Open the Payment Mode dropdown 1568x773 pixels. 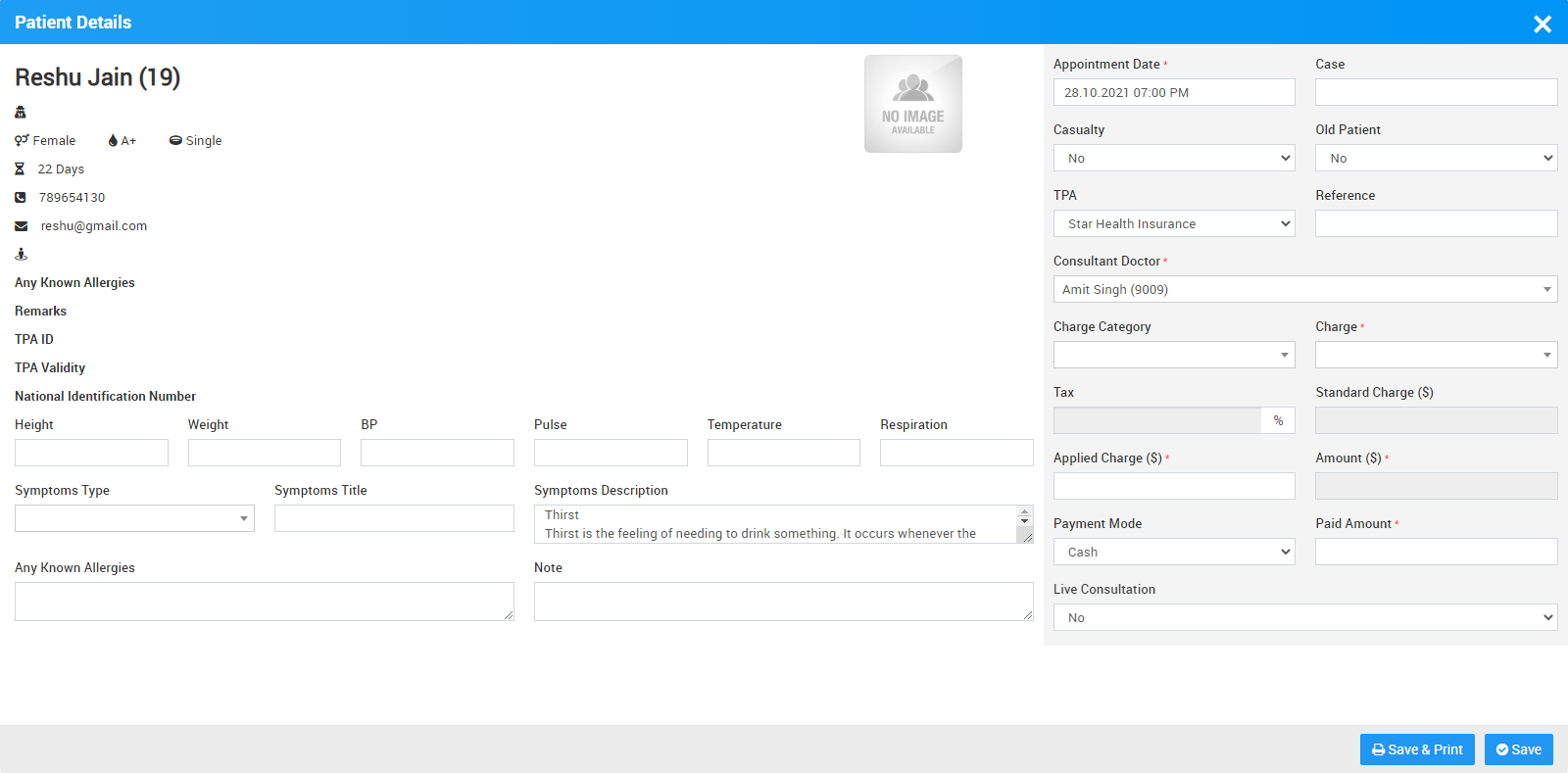coord(1173,552)
